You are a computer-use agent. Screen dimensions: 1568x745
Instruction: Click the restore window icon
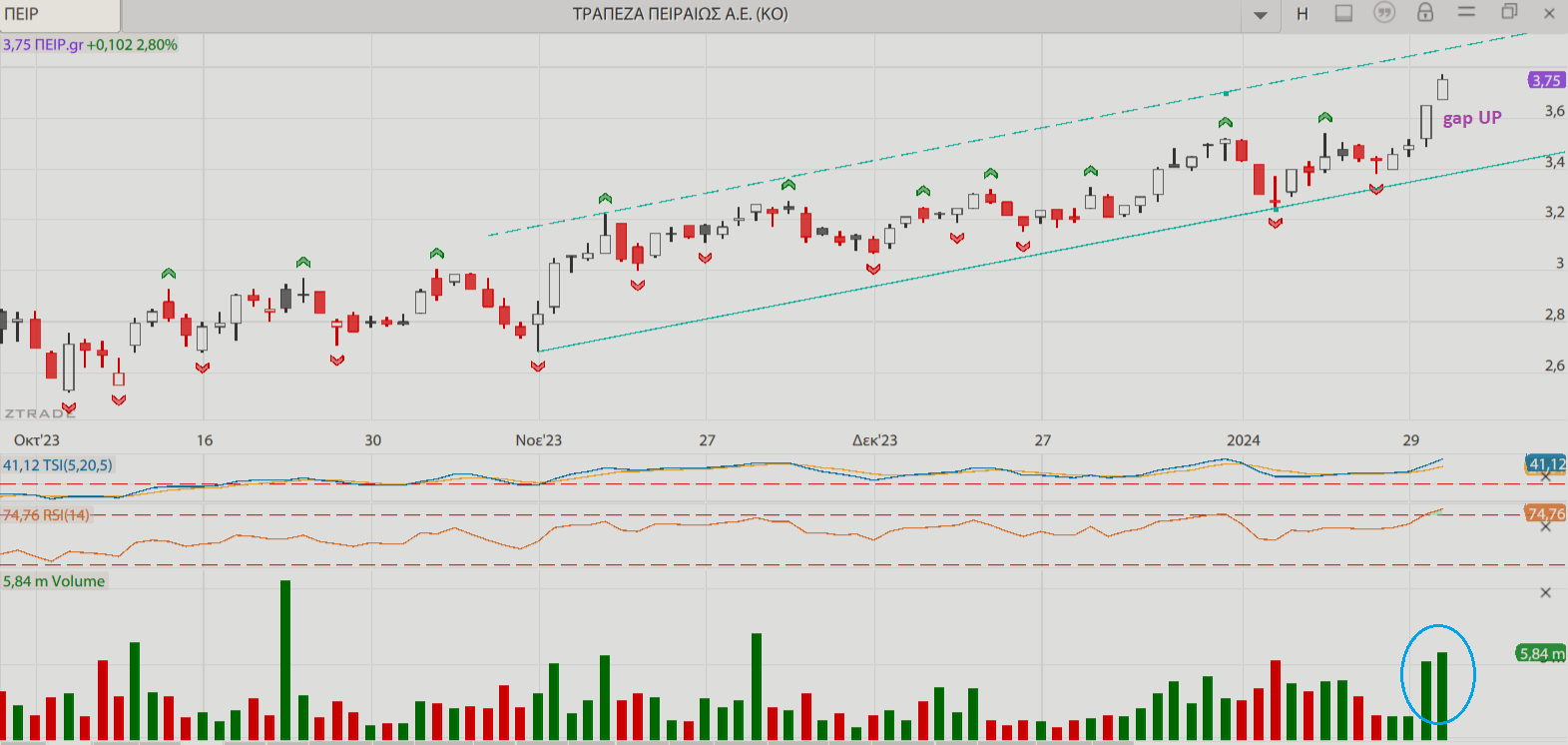pos(1509,12)
